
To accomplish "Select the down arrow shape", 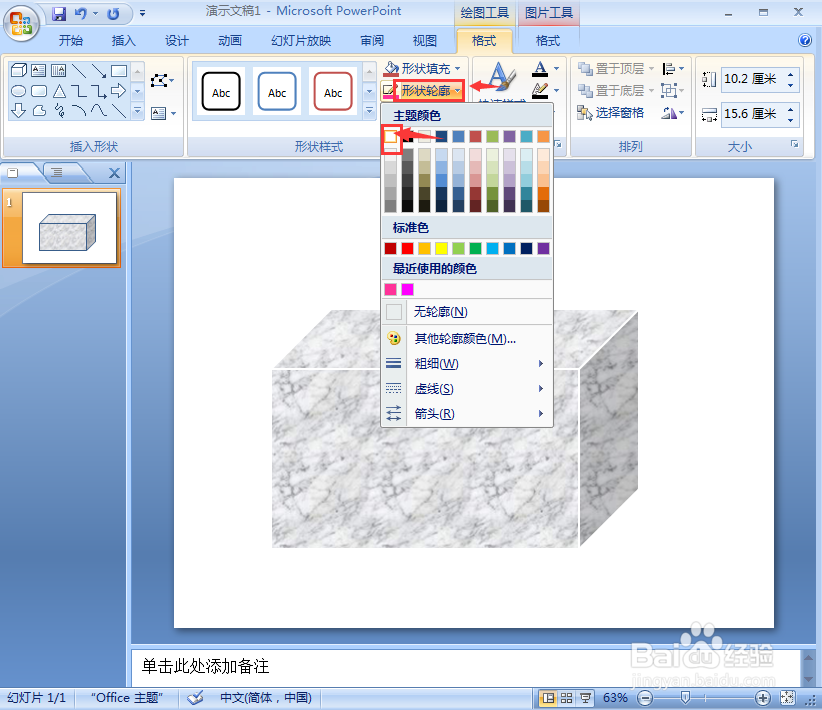I will click(x=19, y=111).
